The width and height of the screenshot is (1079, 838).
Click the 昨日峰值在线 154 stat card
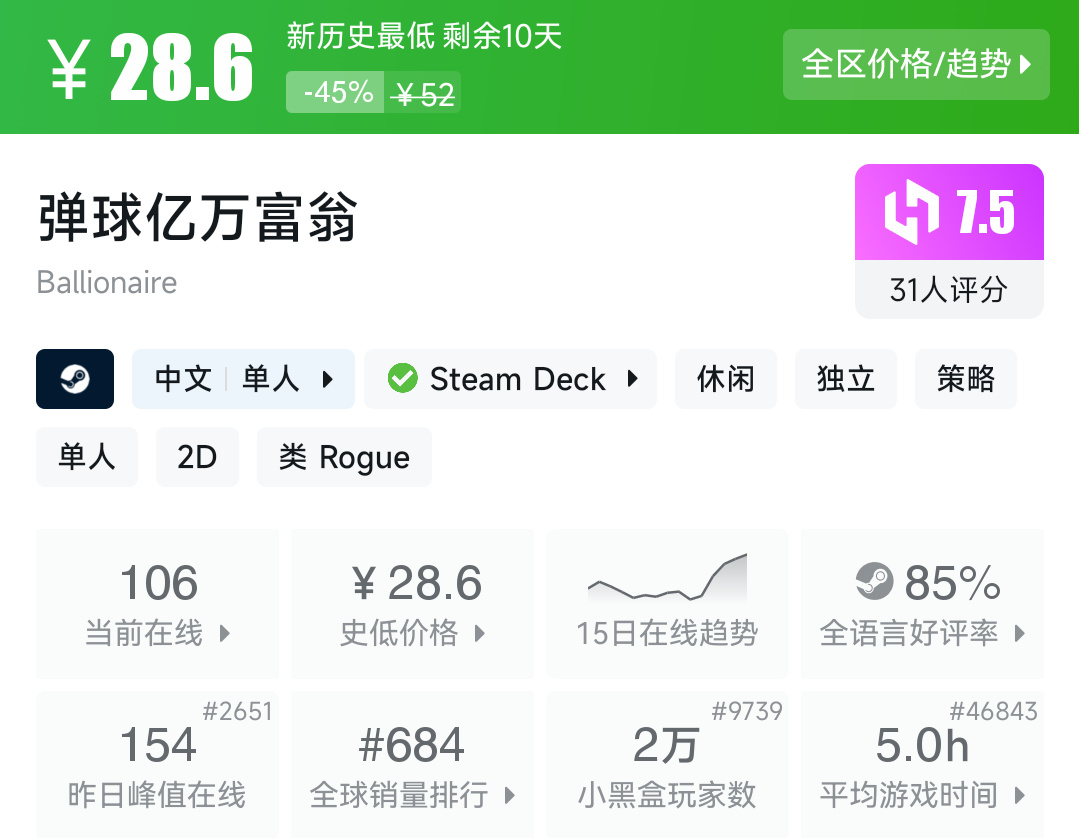158,764
